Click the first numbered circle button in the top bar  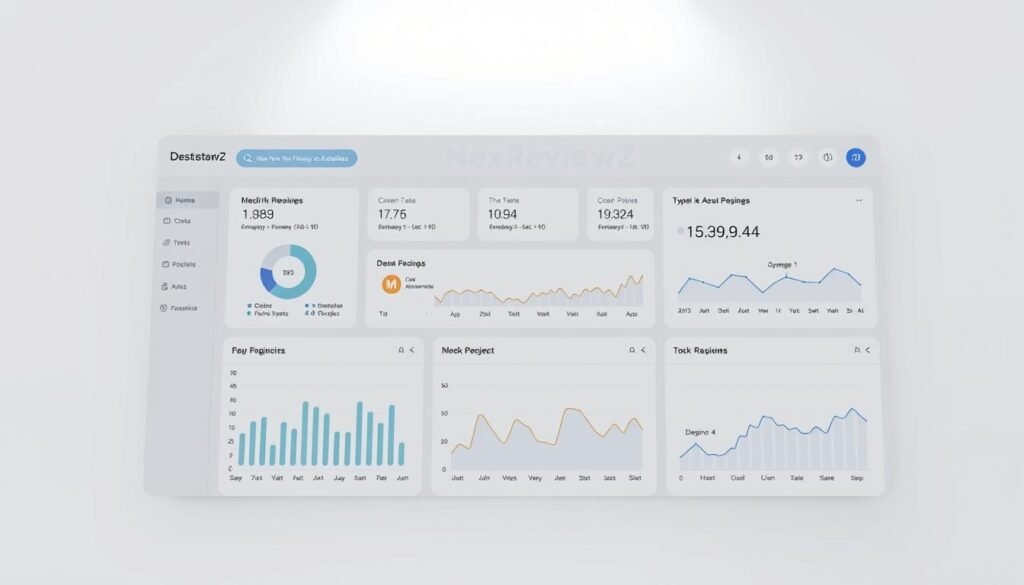740,157
